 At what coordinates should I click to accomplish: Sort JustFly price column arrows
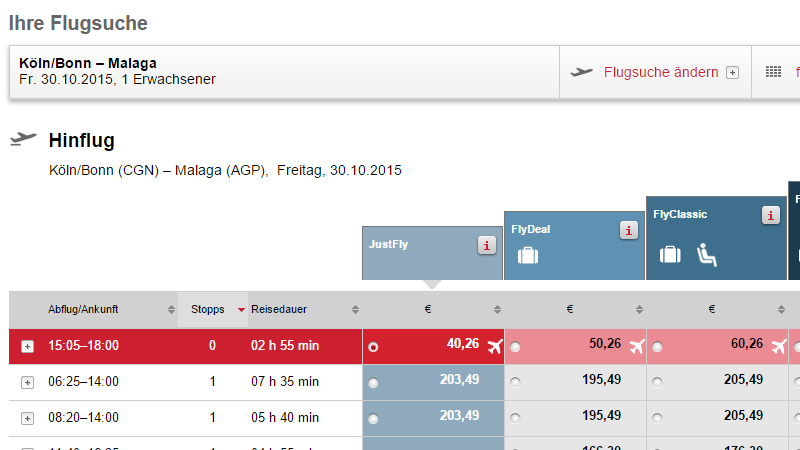click(x=497, y=310)
